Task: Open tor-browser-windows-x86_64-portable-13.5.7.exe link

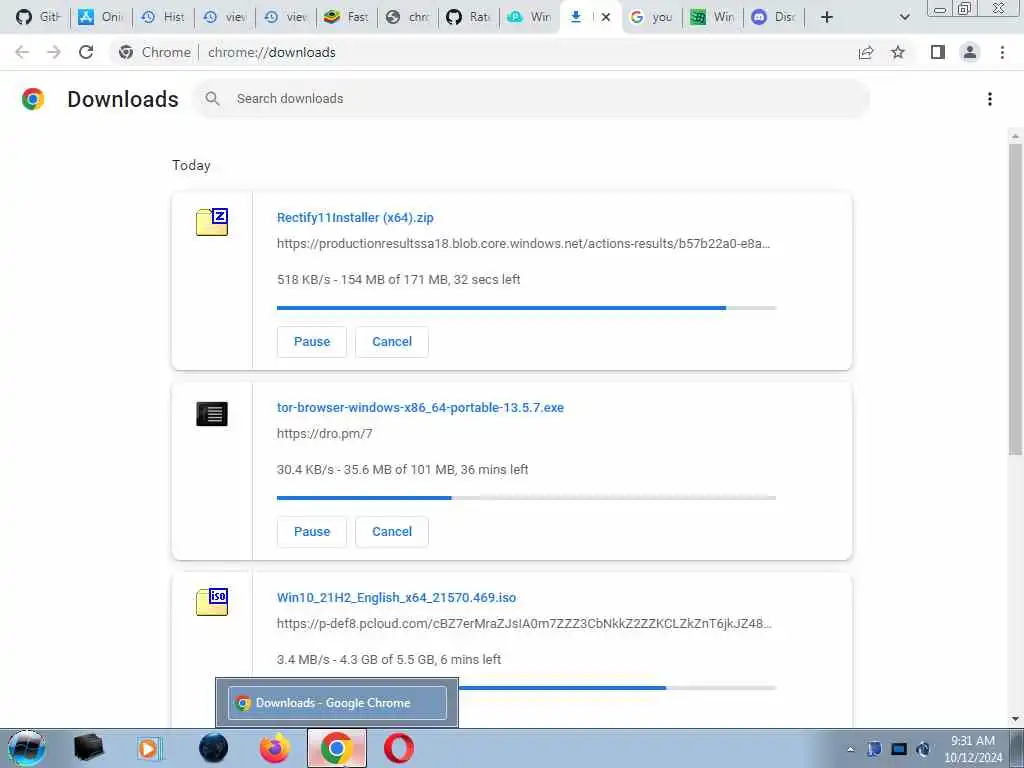Action: coord(420,408)
